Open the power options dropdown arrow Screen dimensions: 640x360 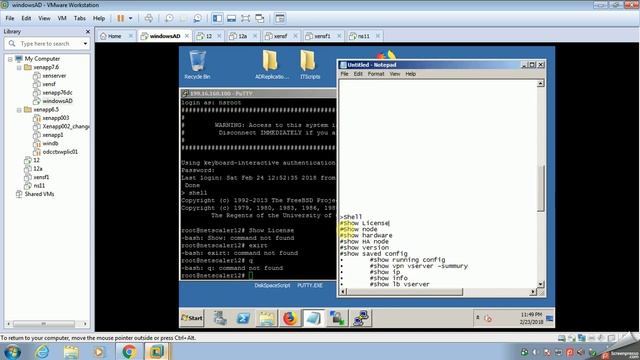pos(131,18)
